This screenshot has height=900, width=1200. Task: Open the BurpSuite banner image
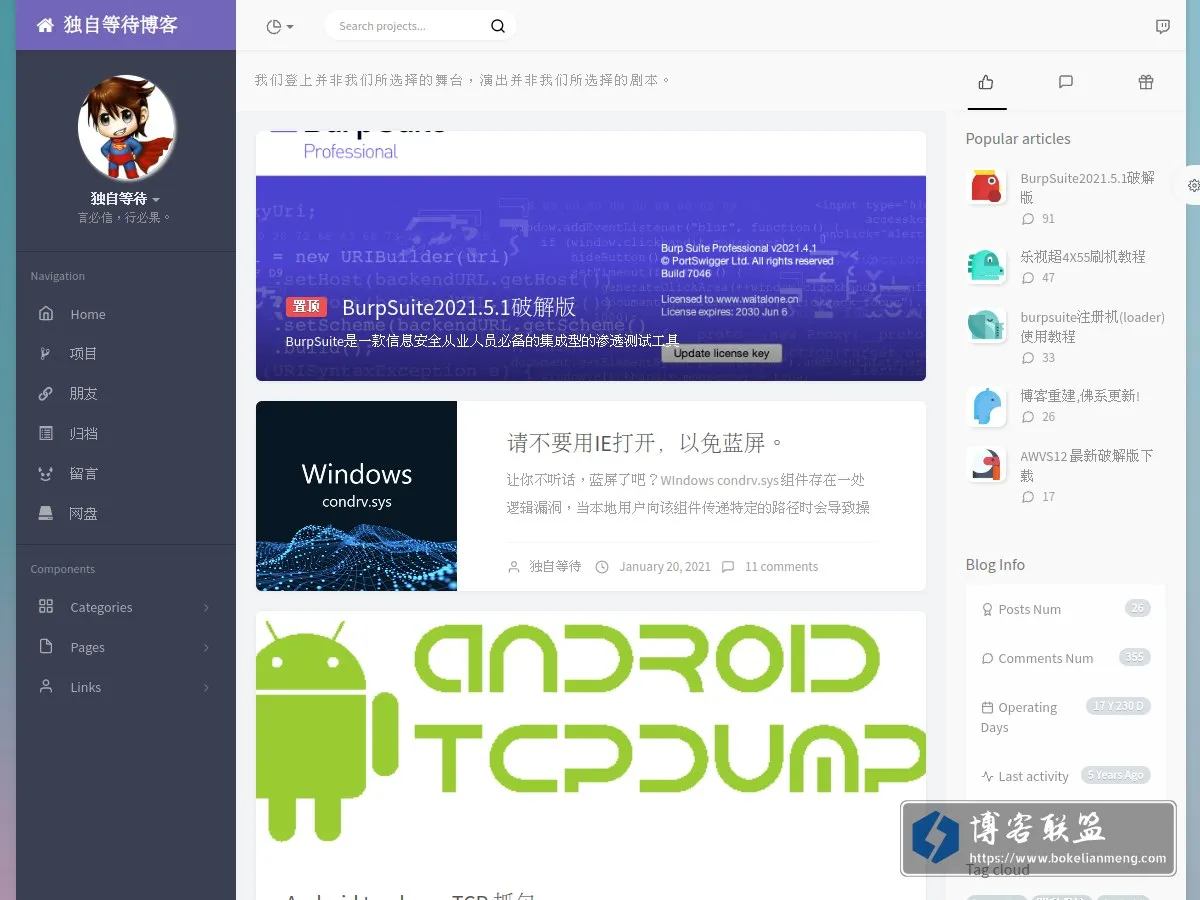click(591, 256)
